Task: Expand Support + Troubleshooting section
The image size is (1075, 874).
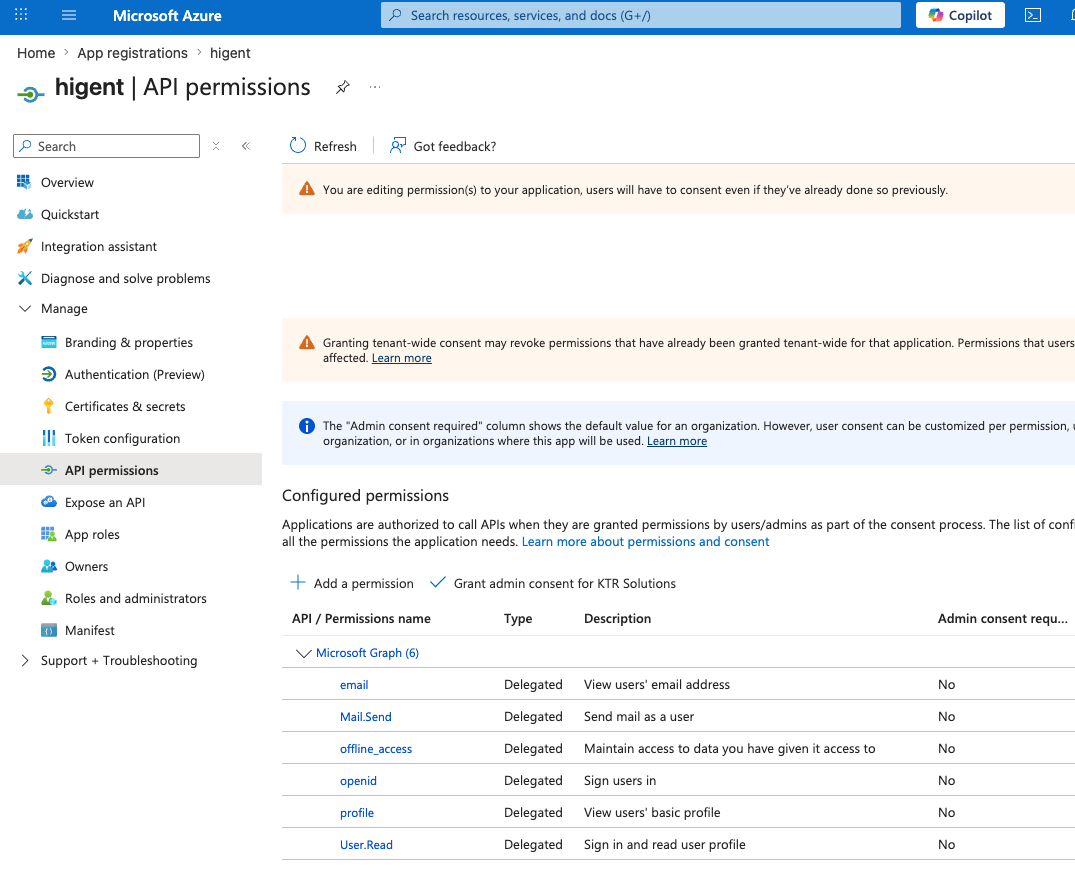Action: coord(25,661)
